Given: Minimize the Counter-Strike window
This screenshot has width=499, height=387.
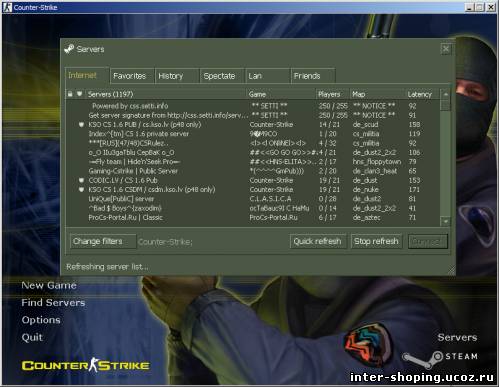Looking at the screenshot, I should tap(470, 7).
